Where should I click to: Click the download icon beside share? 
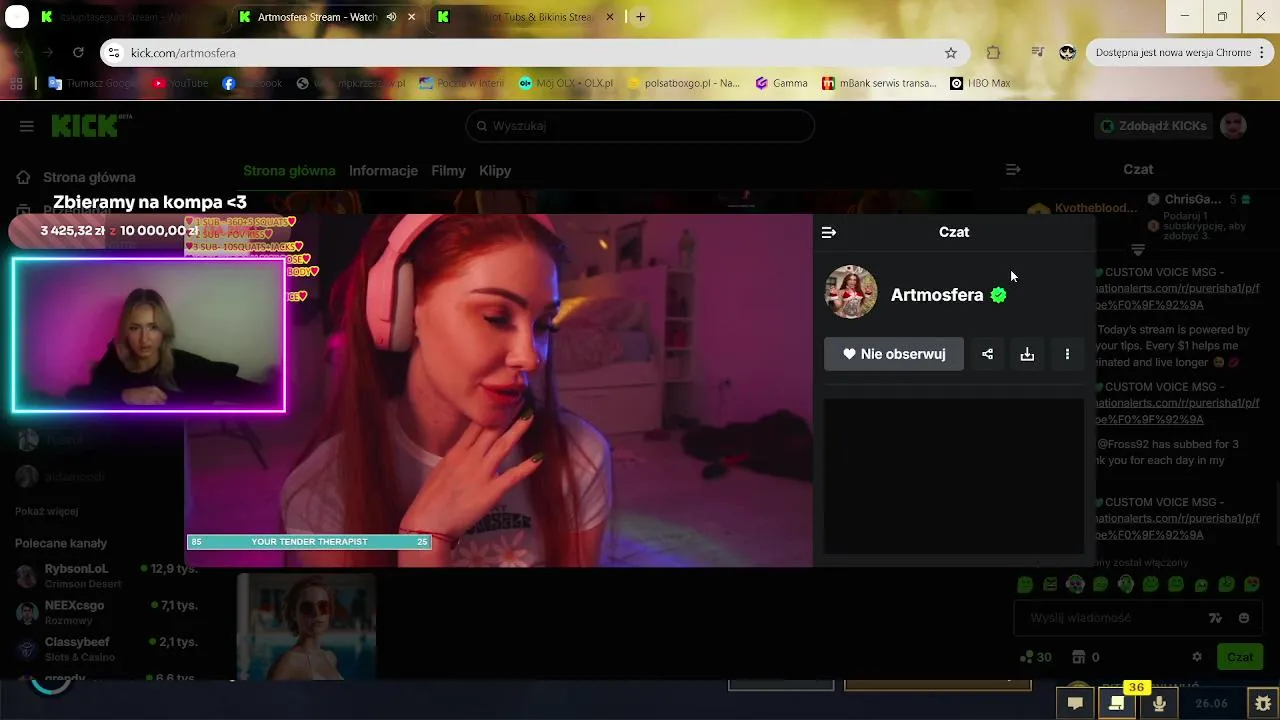pyautogui.click(x=1027, y=354)
